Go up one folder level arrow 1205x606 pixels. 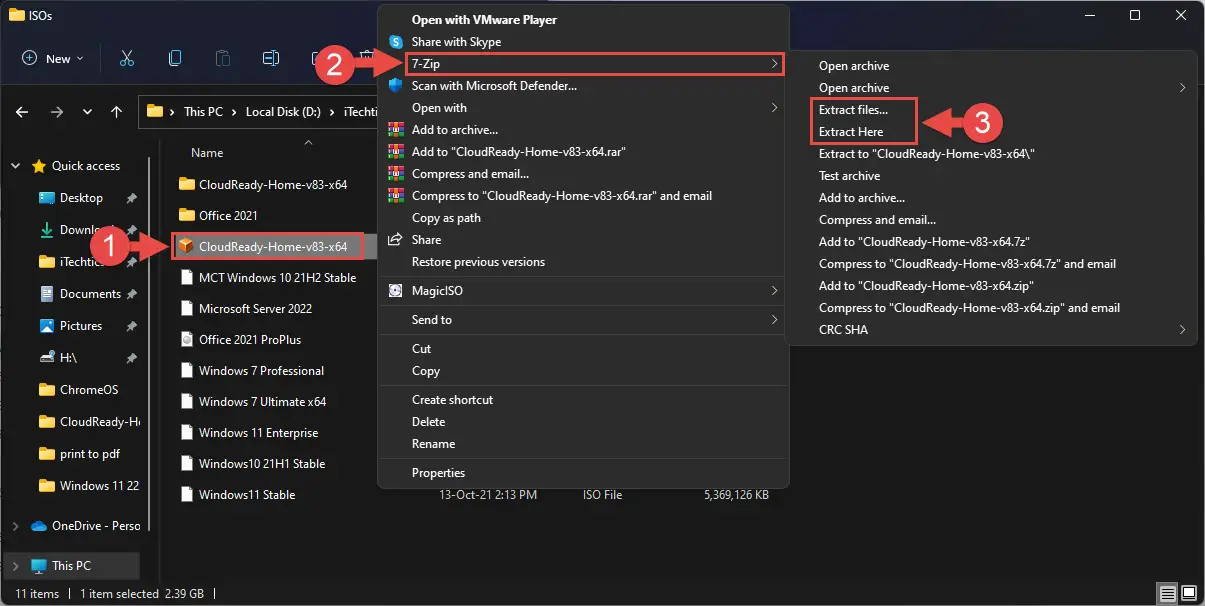click(117, 112)
